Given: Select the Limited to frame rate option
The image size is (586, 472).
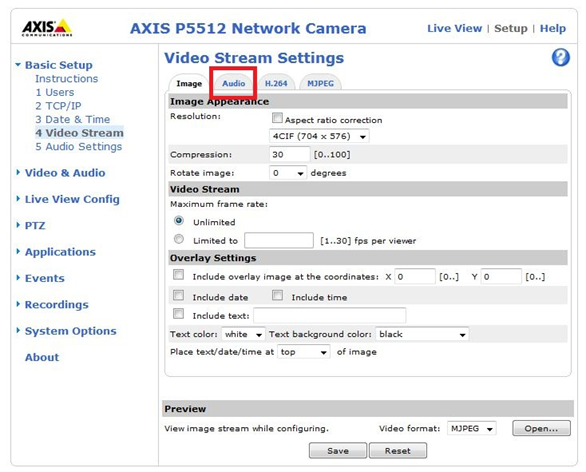Looking at the screenshot, I should 179,239.
